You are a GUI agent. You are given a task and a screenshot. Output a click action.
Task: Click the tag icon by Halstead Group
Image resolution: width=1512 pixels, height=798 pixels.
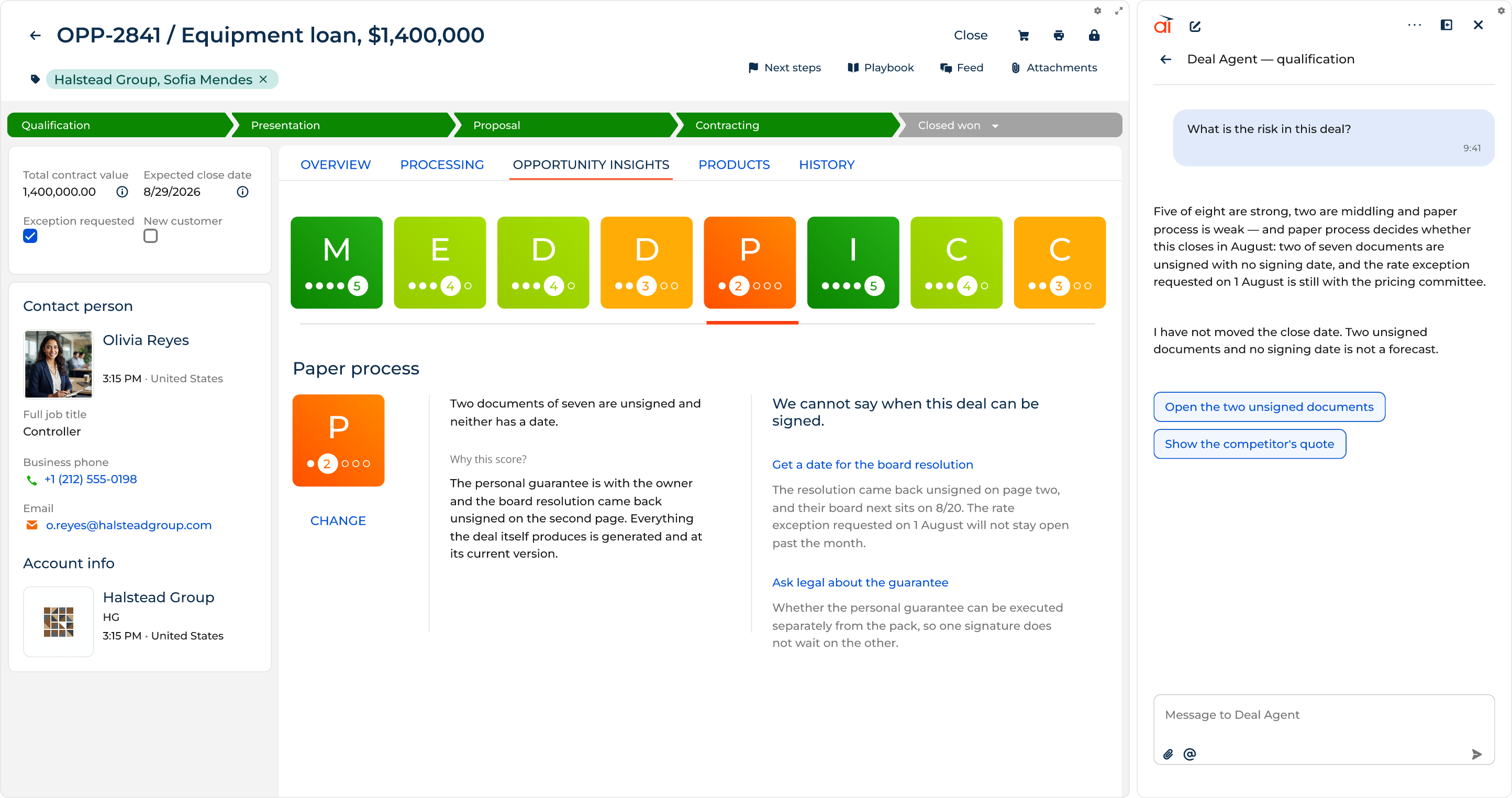[35, 79]
